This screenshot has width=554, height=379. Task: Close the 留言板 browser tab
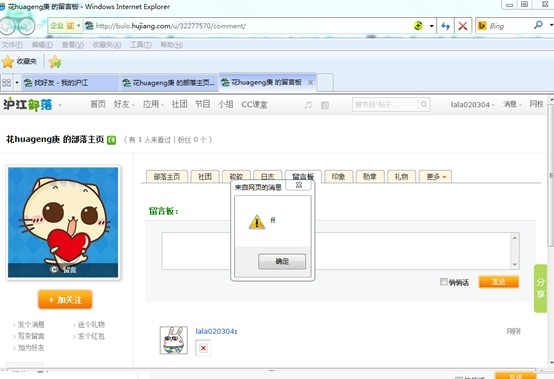click(x=310, y=83)
